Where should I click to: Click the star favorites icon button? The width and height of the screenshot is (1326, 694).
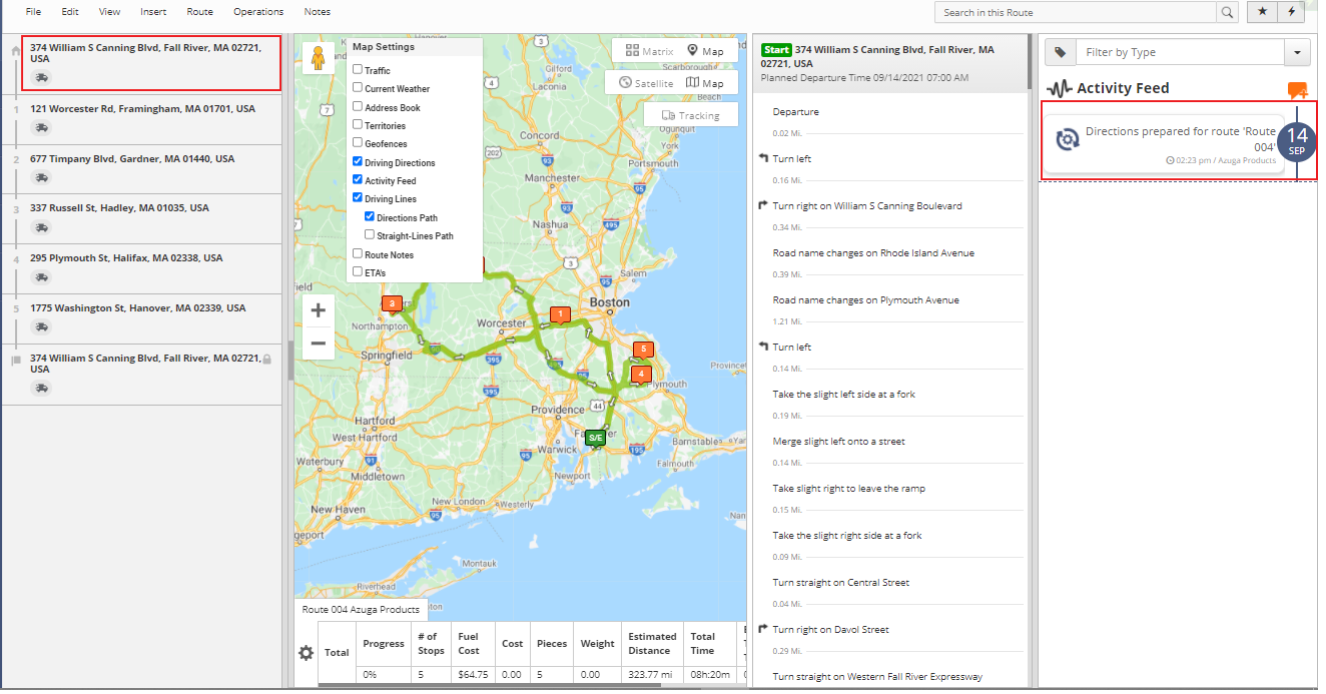click(1262, 12)
